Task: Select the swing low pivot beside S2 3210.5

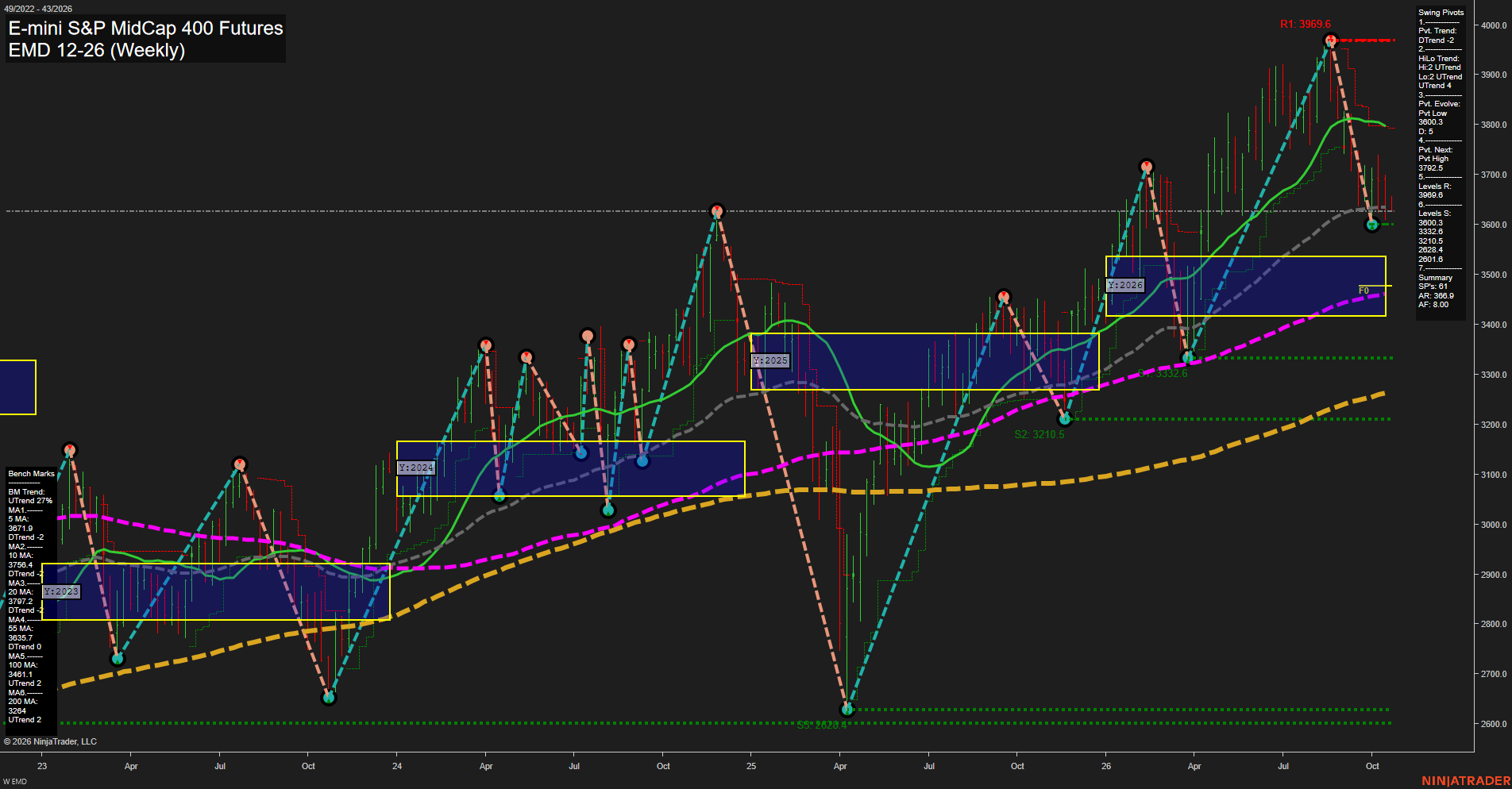Action: 1066,418
